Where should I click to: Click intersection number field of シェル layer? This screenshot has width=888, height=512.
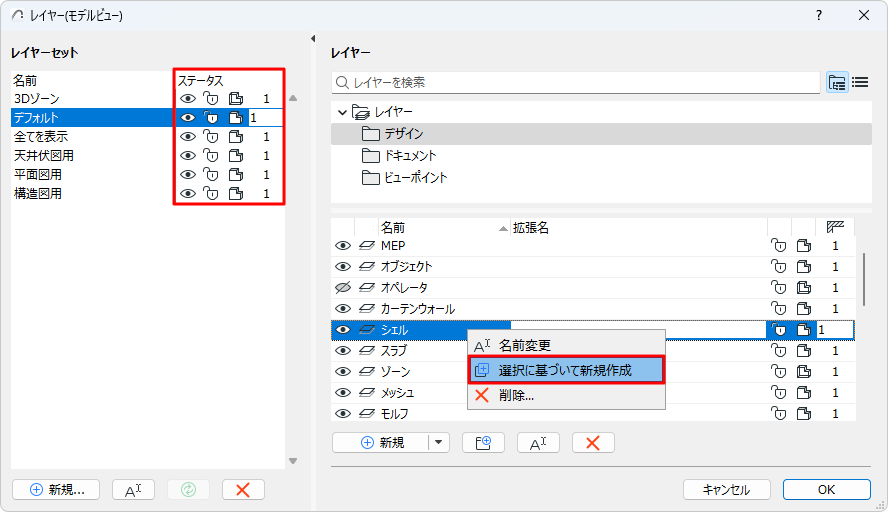click(835, 330)
